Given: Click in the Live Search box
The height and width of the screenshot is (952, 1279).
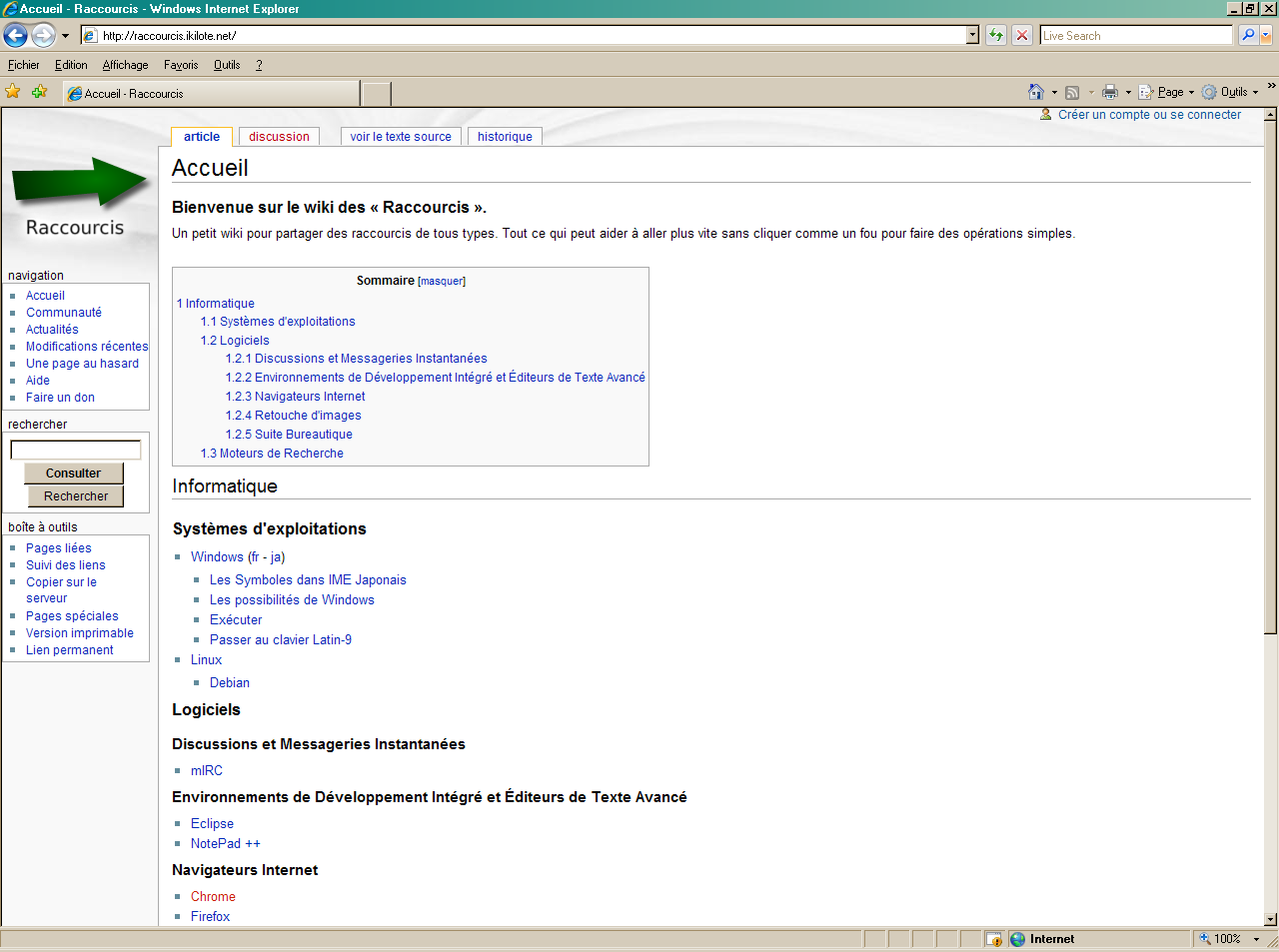Looking at the screenshot, I should (x=1136, y=35).
